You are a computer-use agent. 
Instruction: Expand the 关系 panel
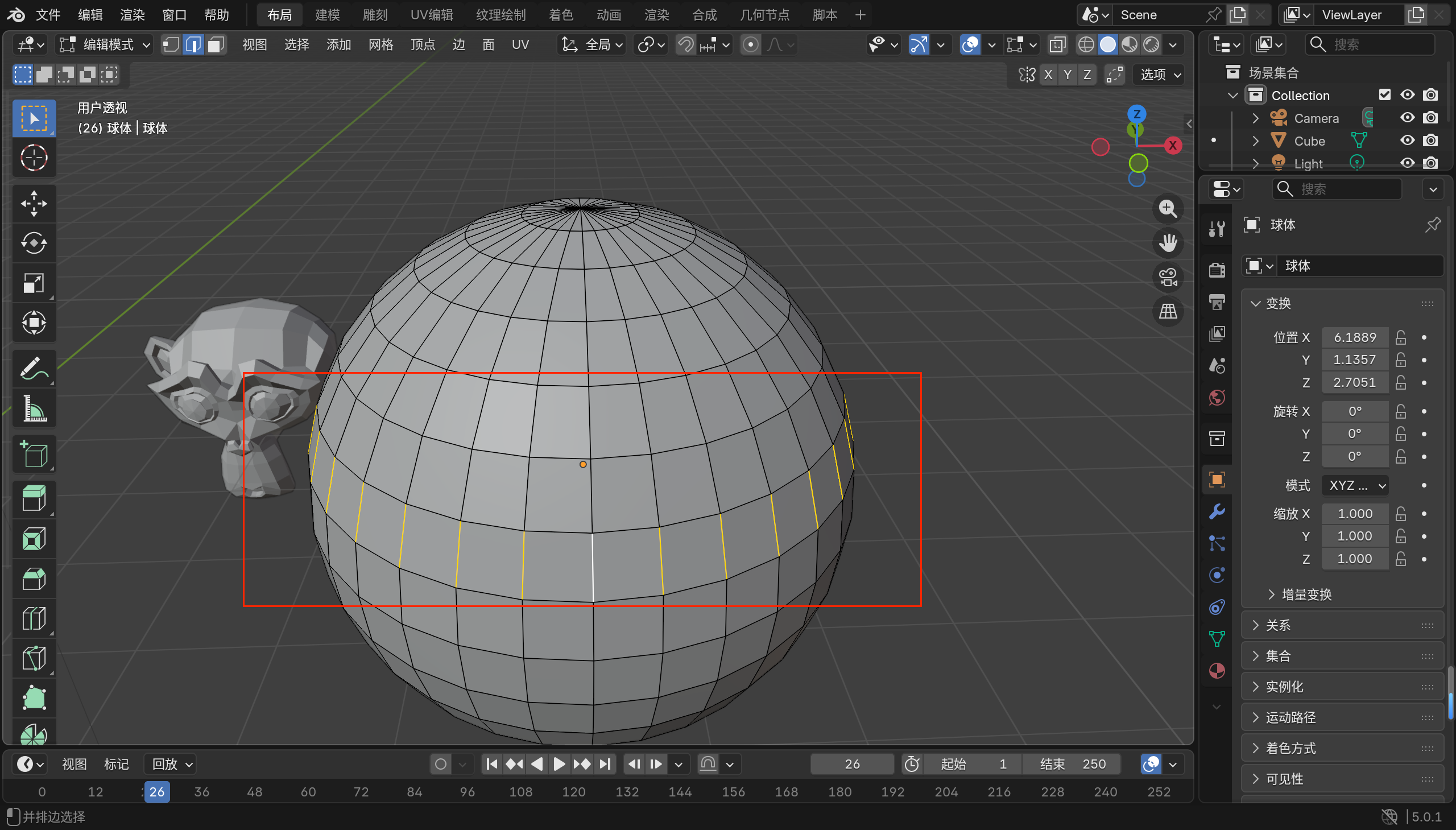[1277, 625]
